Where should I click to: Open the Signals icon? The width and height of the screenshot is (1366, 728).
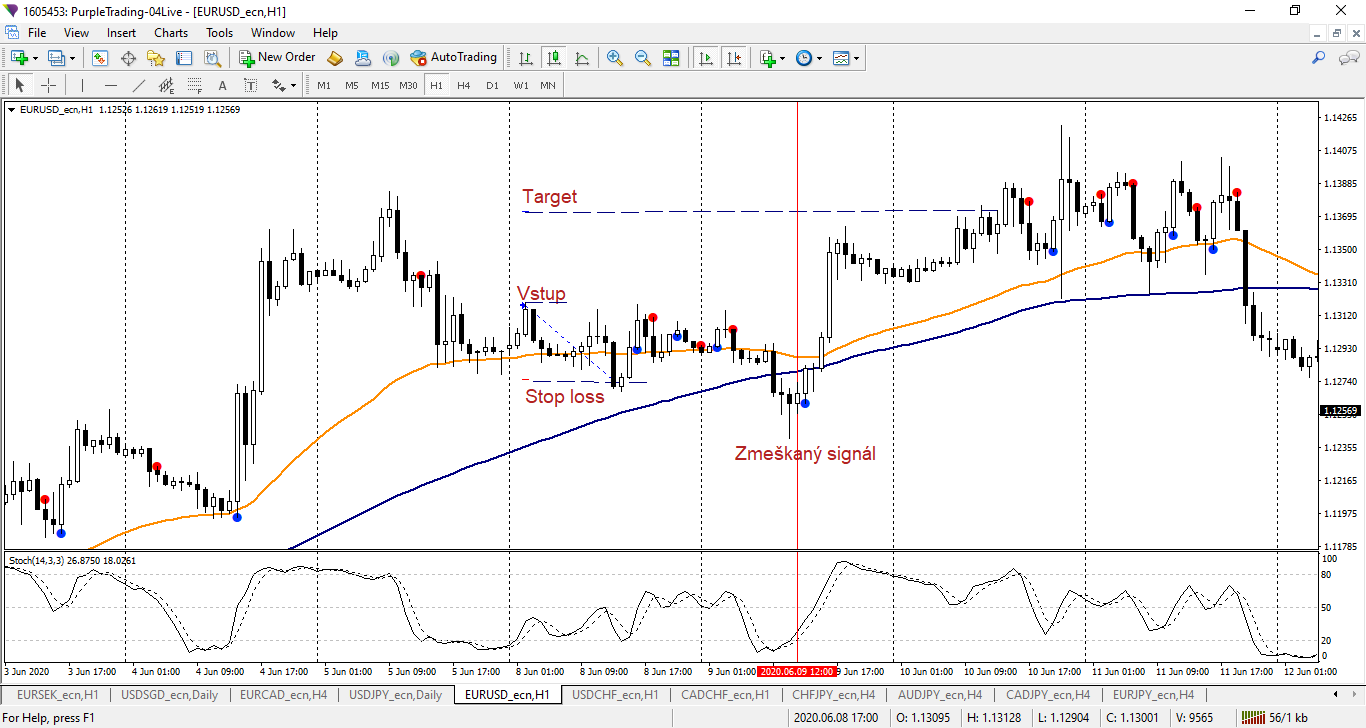tap(391, 58)
